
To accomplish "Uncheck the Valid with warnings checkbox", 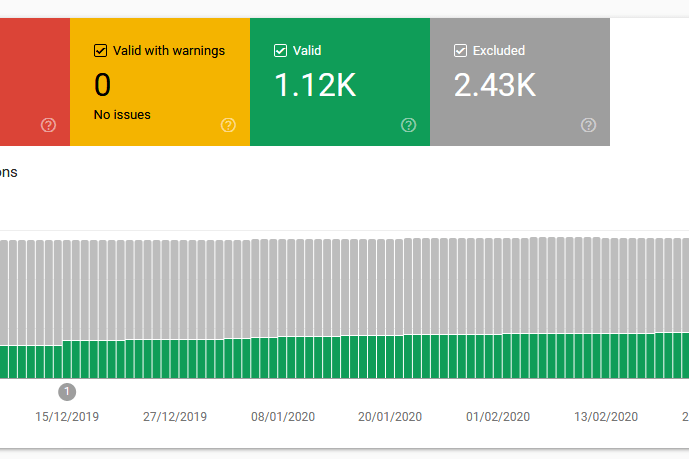I will 100,50.
